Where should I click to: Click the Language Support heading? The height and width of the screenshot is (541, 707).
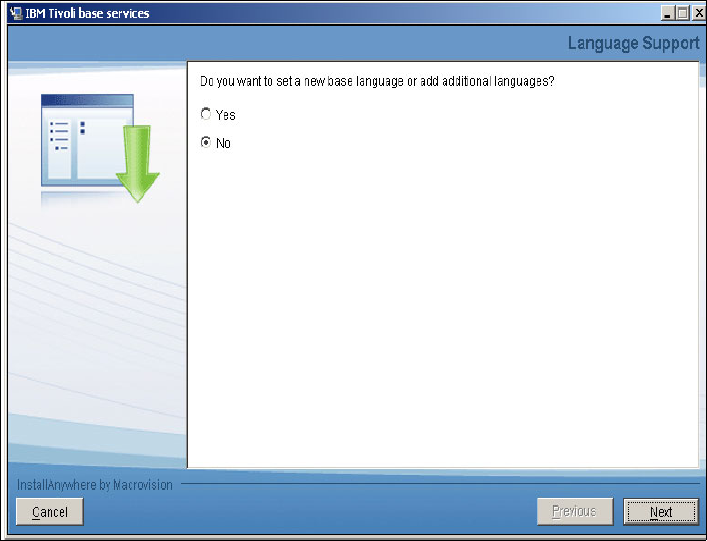634,43
